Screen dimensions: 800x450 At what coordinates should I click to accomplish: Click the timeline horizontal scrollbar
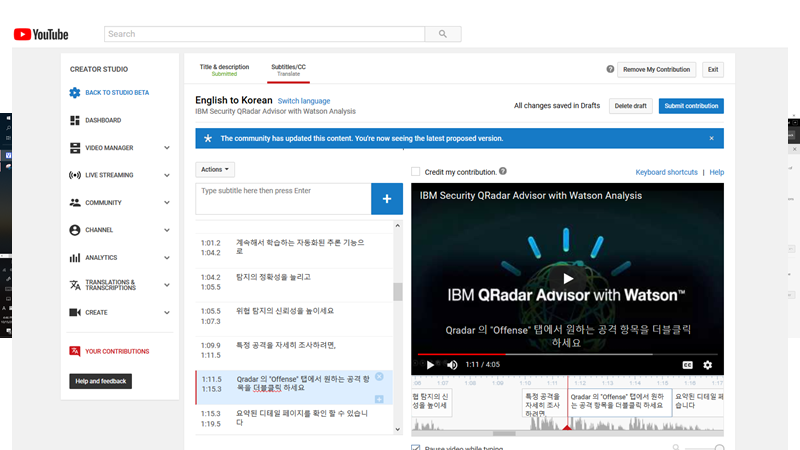click(x=504, y=434)
